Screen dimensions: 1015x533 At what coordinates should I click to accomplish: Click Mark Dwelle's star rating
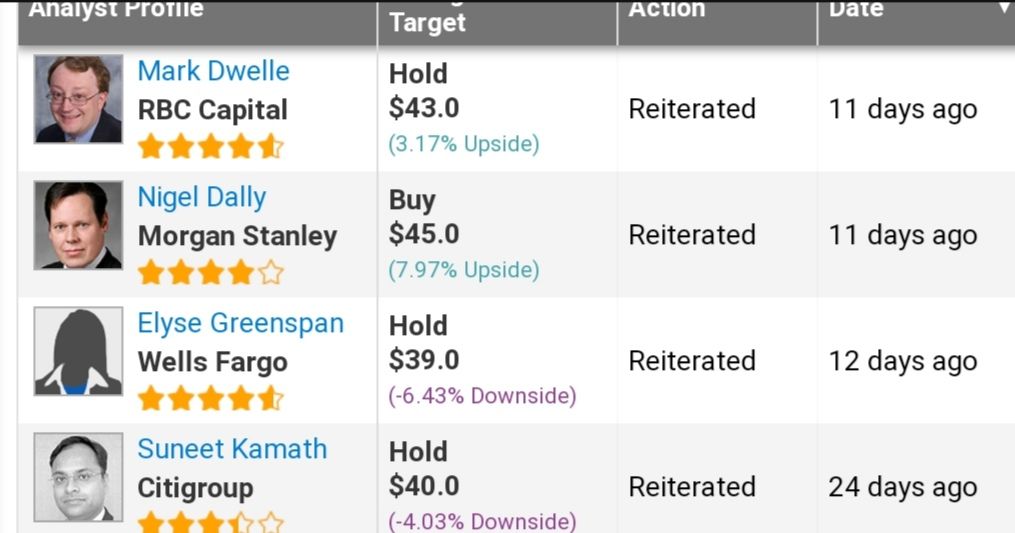click(210, 148)
